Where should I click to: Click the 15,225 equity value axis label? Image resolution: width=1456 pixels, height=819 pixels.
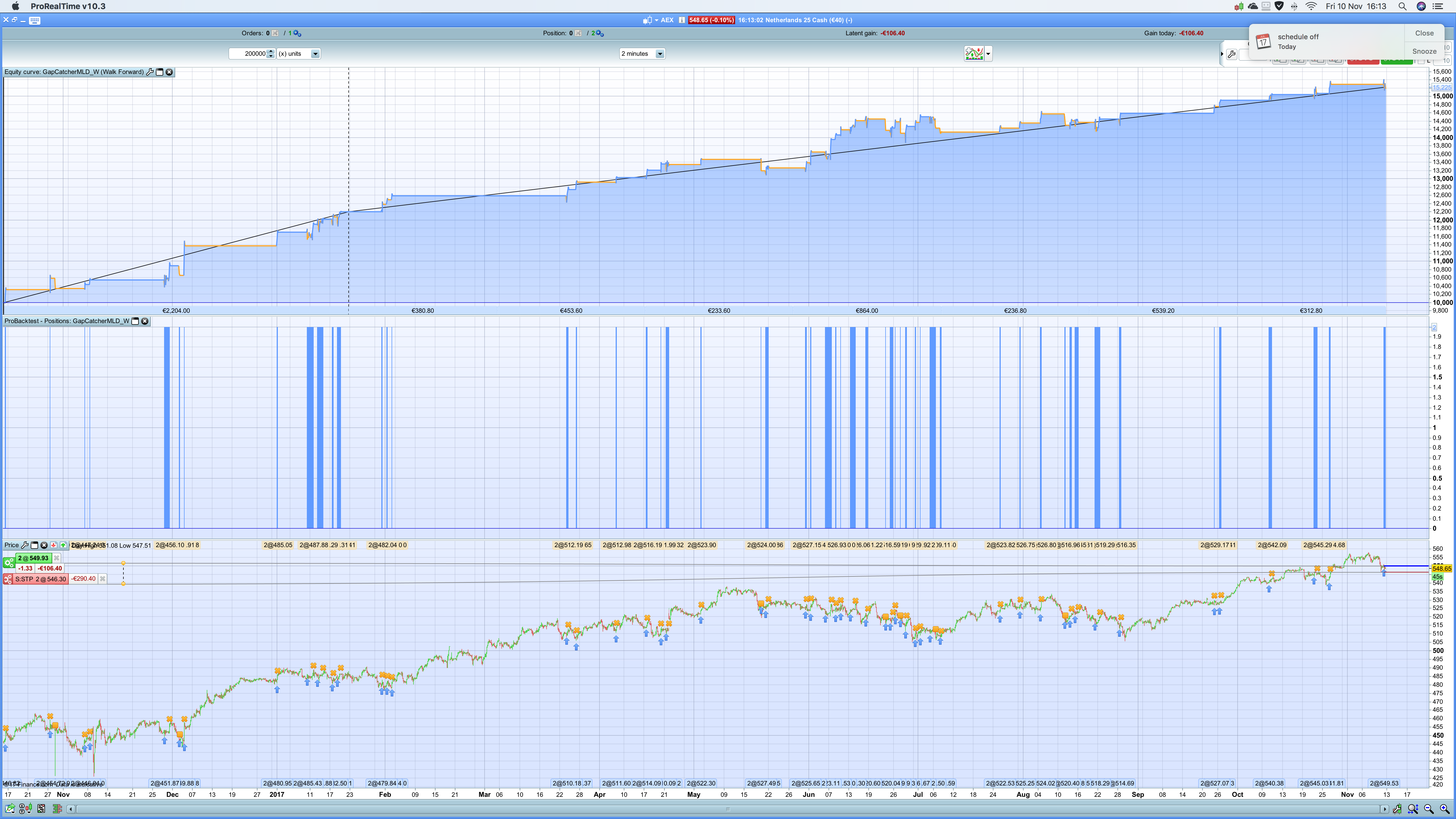[x=1442, y=88]
